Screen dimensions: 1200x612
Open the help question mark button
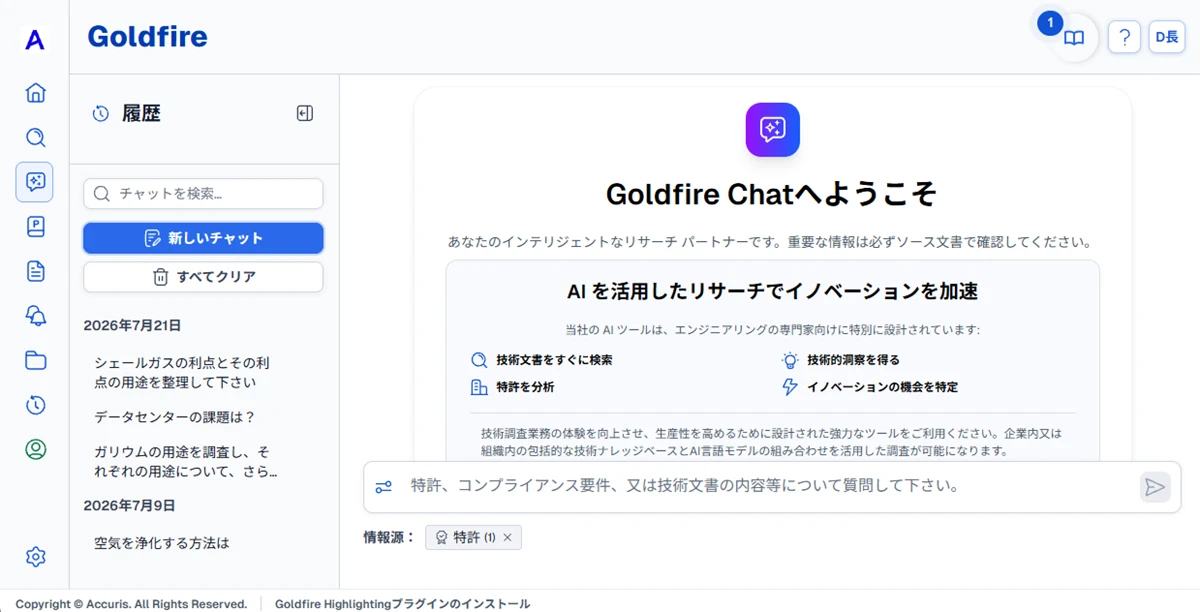(1124, 38)
